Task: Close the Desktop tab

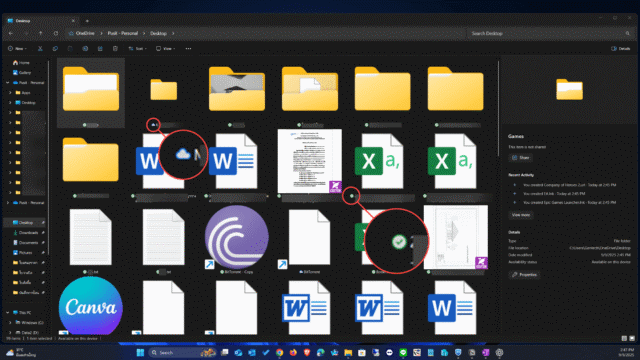Action: (73, 20)
